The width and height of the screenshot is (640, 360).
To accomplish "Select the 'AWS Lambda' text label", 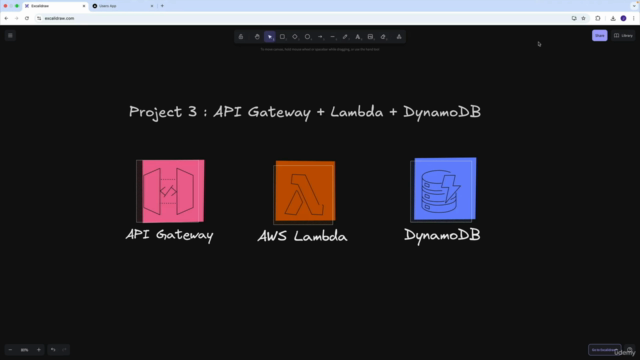I will 302,236.
